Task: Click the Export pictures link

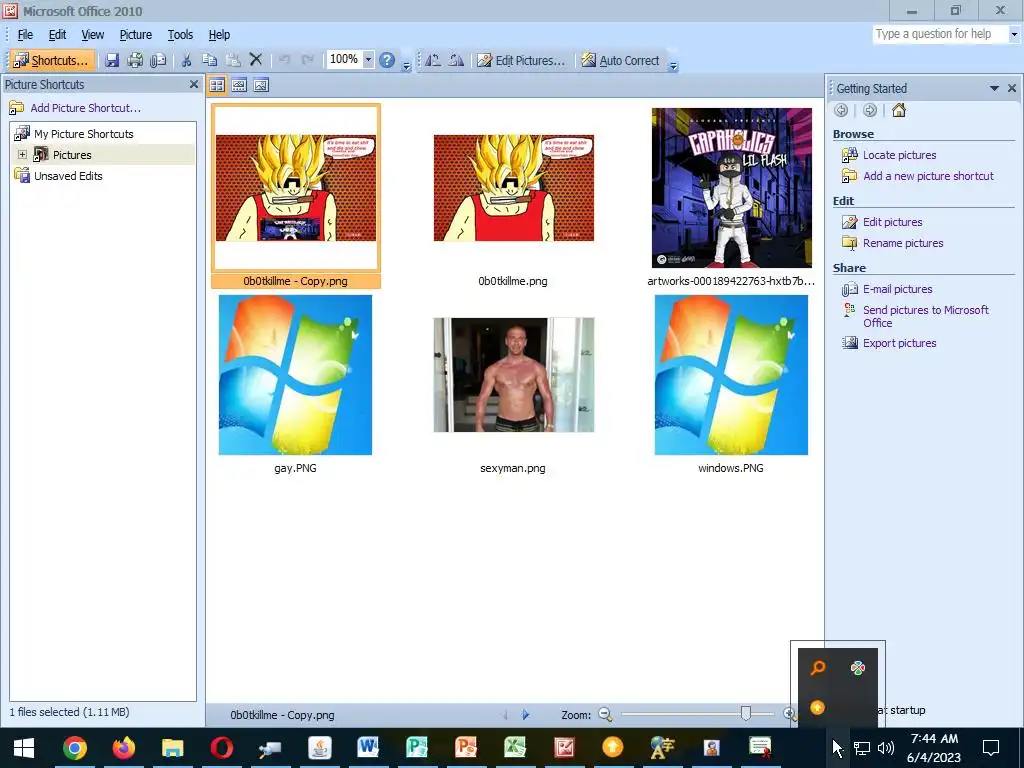Action: 899,343
